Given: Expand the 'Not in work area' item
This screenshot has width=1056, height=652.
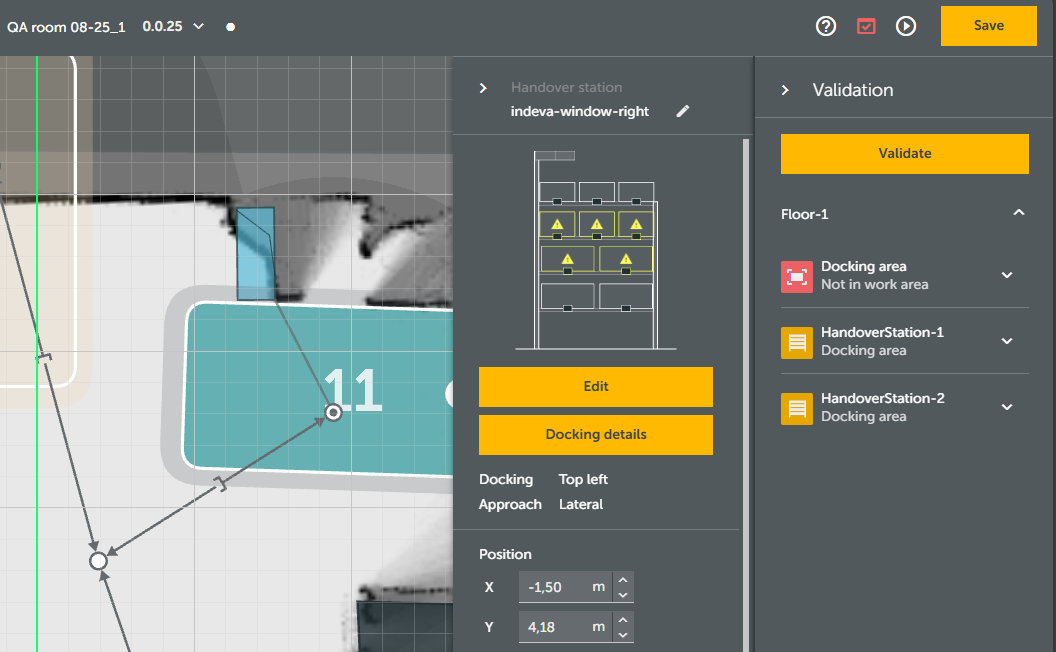Looking at the screenshot, I should tap(1007, 275).
